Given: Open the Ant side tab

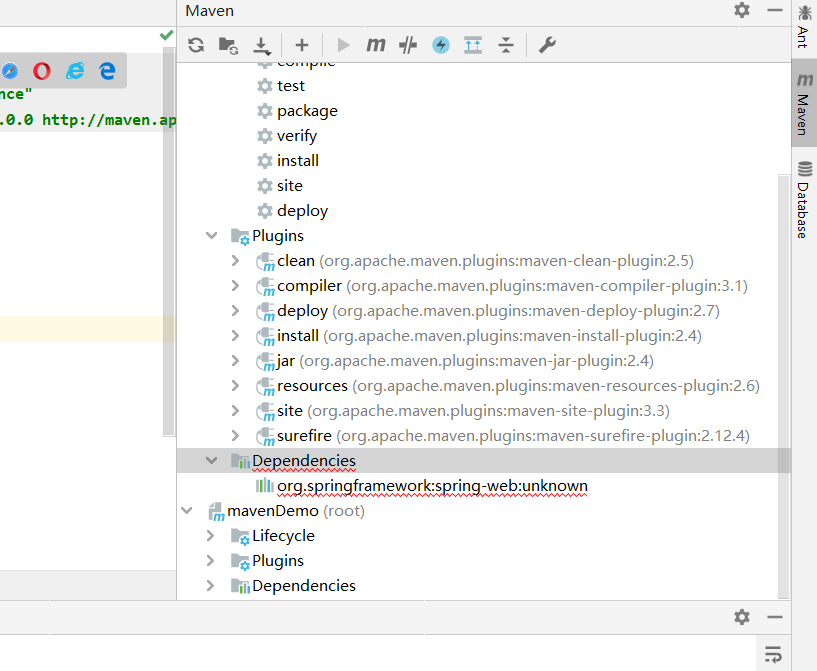Looking at the screenshot, I should pyautogui.click(x=804, y=27).
